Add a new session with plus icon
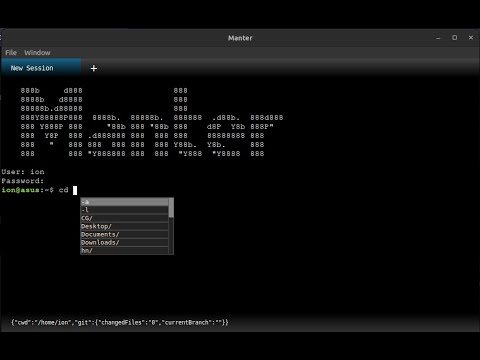The width and height of the screenshot is (480, 360). tap(94, 68)
